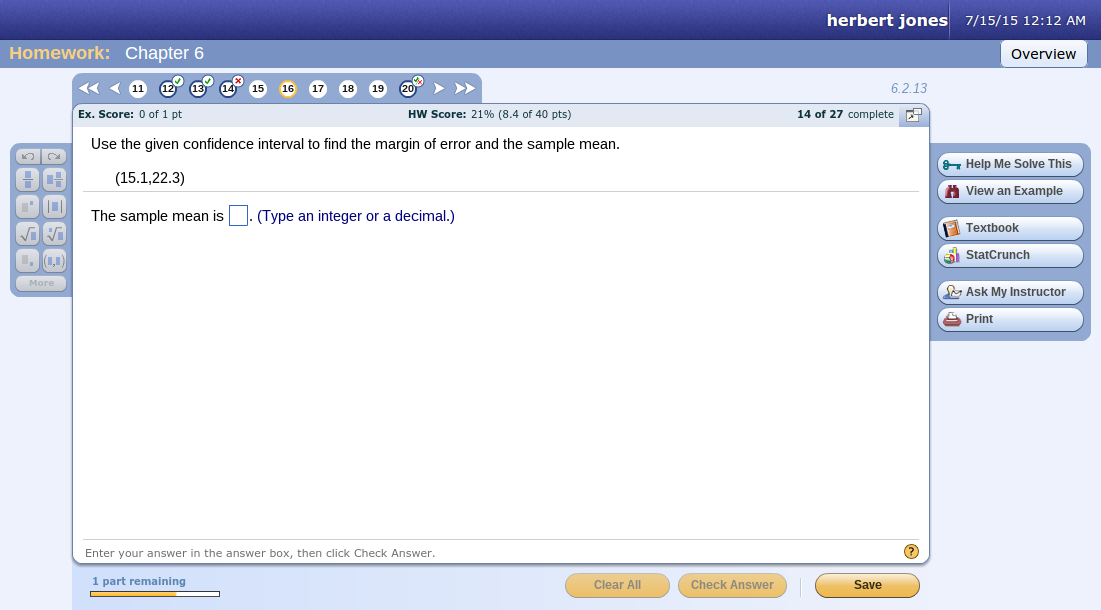
Task: Click Help Me Solve This
Action: pos(1009,163)
